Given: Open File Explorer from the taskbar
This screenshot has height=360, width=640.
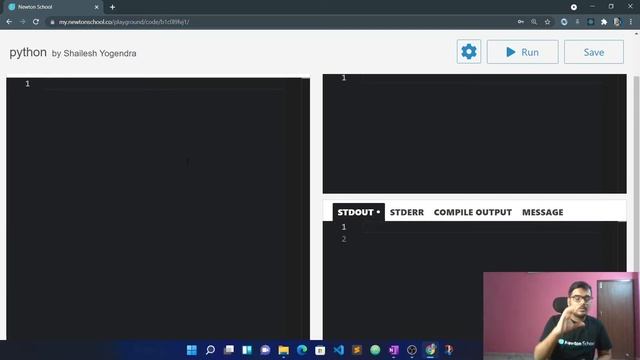Looking at the screenshot, I should pyautogui.click(x=284, y=350).
